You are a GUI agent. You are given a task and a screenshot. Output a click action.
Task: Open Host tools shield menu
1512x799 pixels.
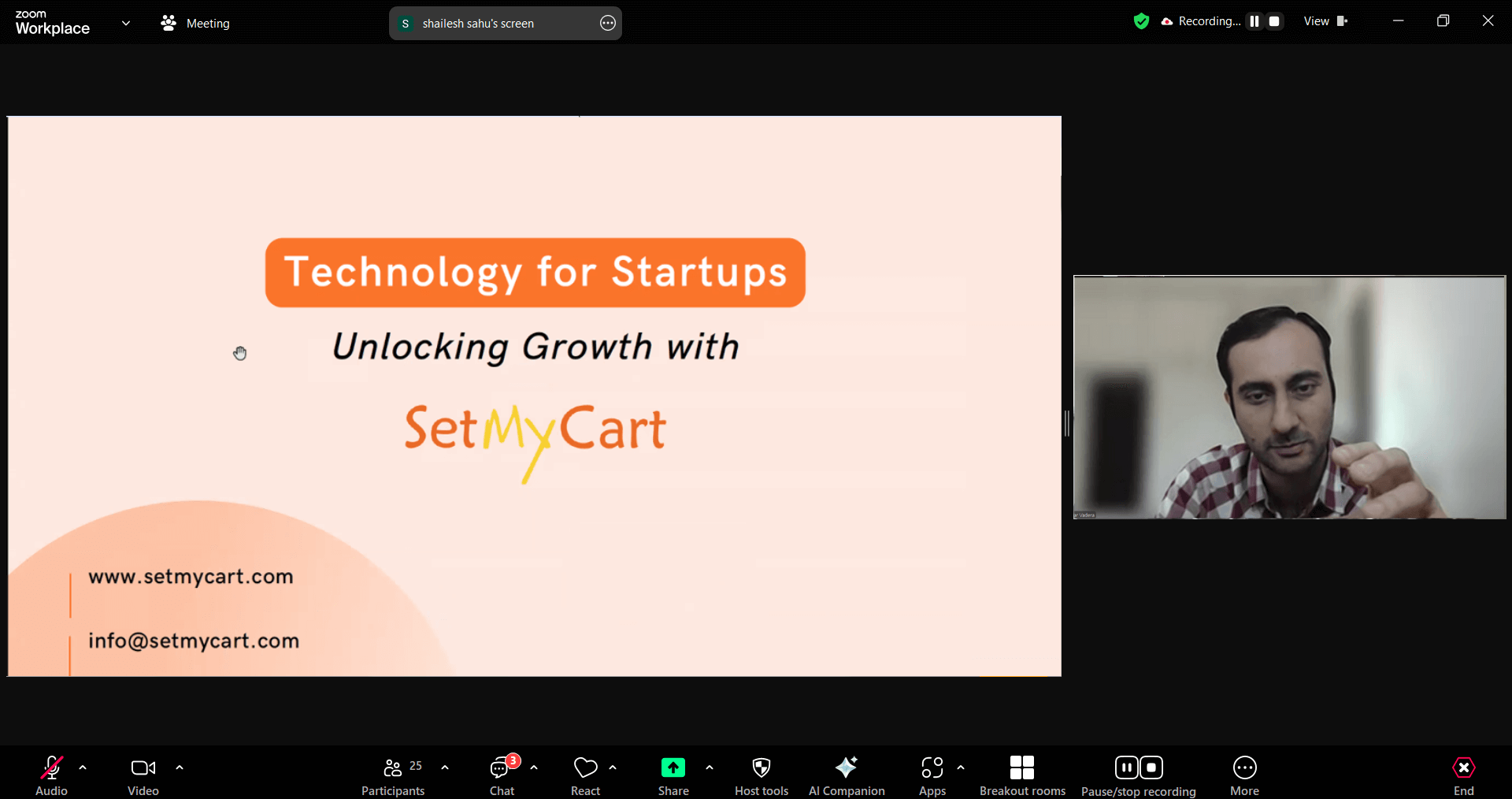761,775
